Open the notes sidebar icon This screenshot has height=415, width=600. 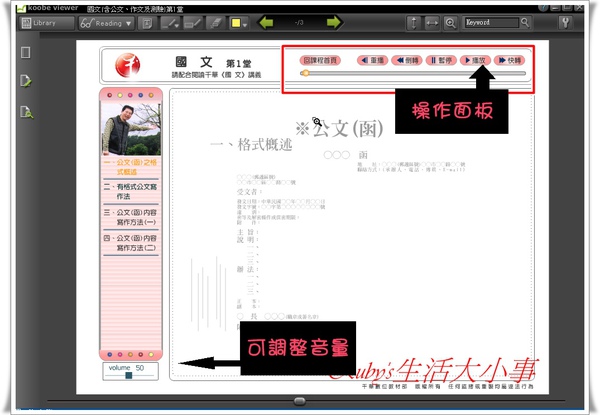(26, 81)
